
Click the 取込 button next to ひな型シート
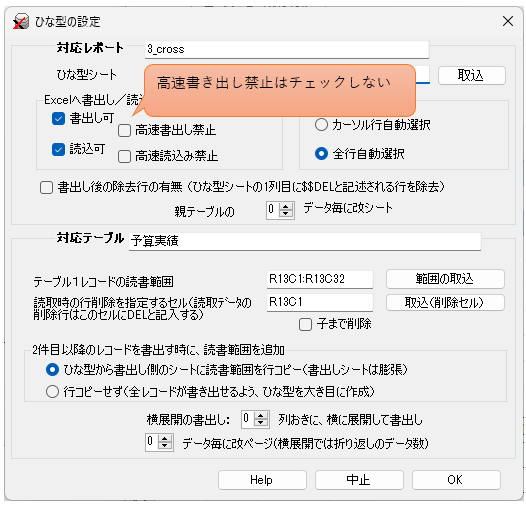[471, 75]
